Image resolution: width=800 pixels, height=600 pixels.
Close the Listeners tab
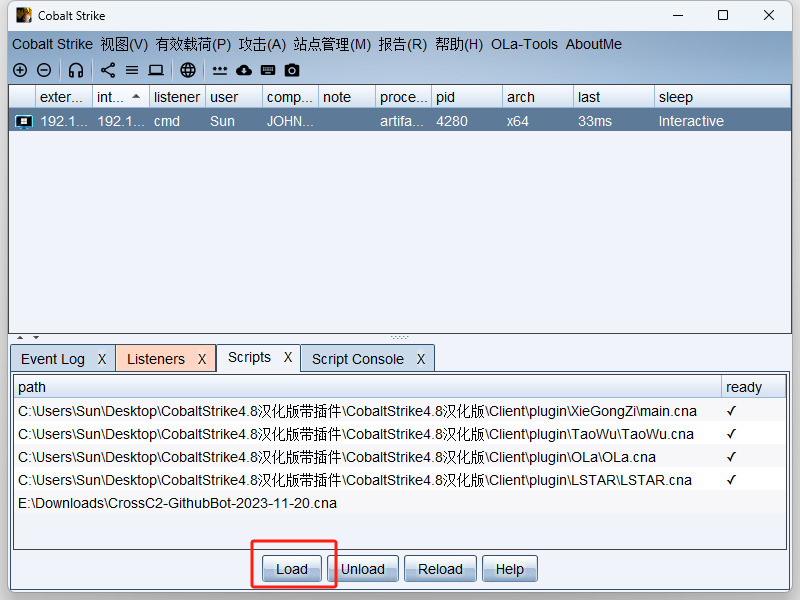202,359
